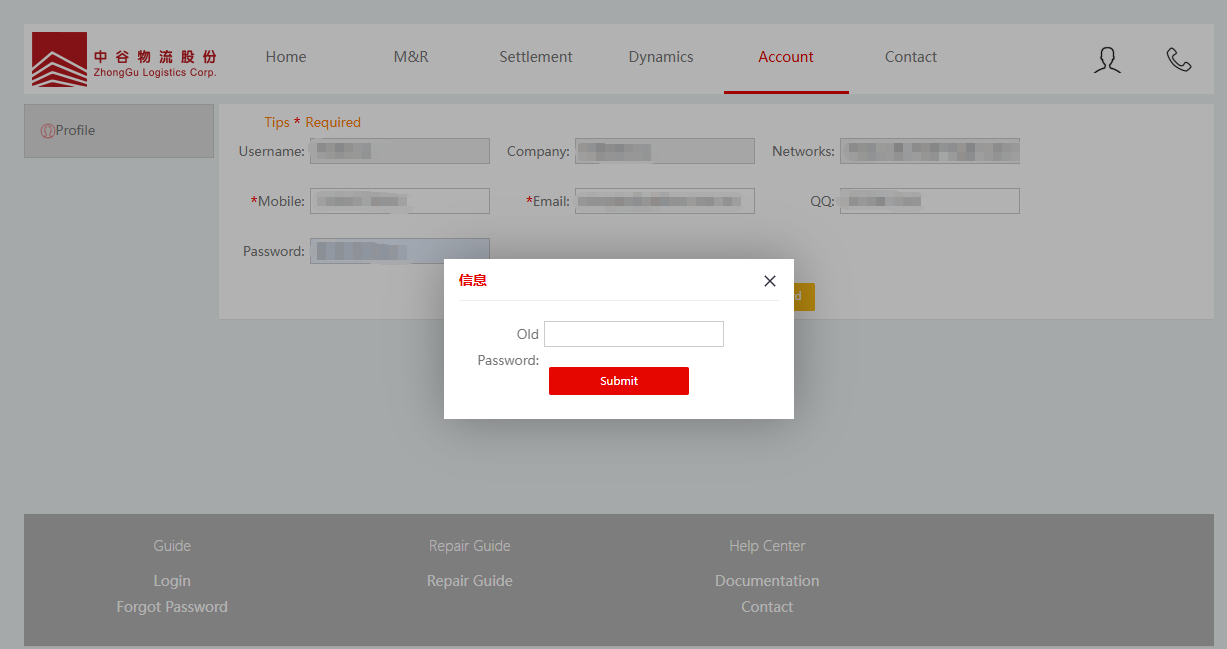Open the Dynamics navigation item
The height and width of the screenshot is (649, 1227).
click(x=661, y=57)
